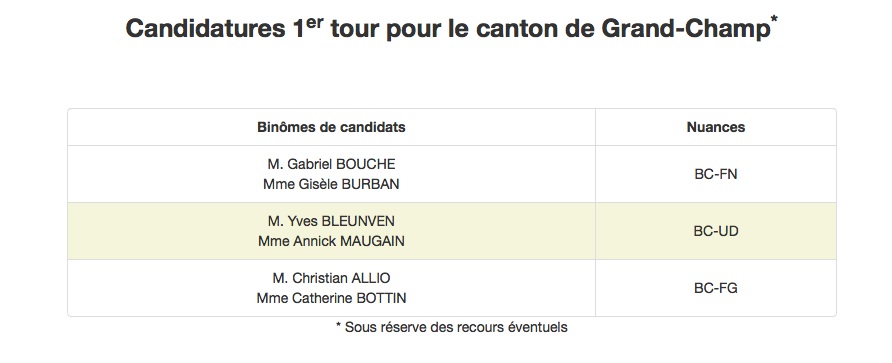Click candidate Mme Catherine BOTTIN
Screen dimensions: 892x363
(x=331, y=298)
